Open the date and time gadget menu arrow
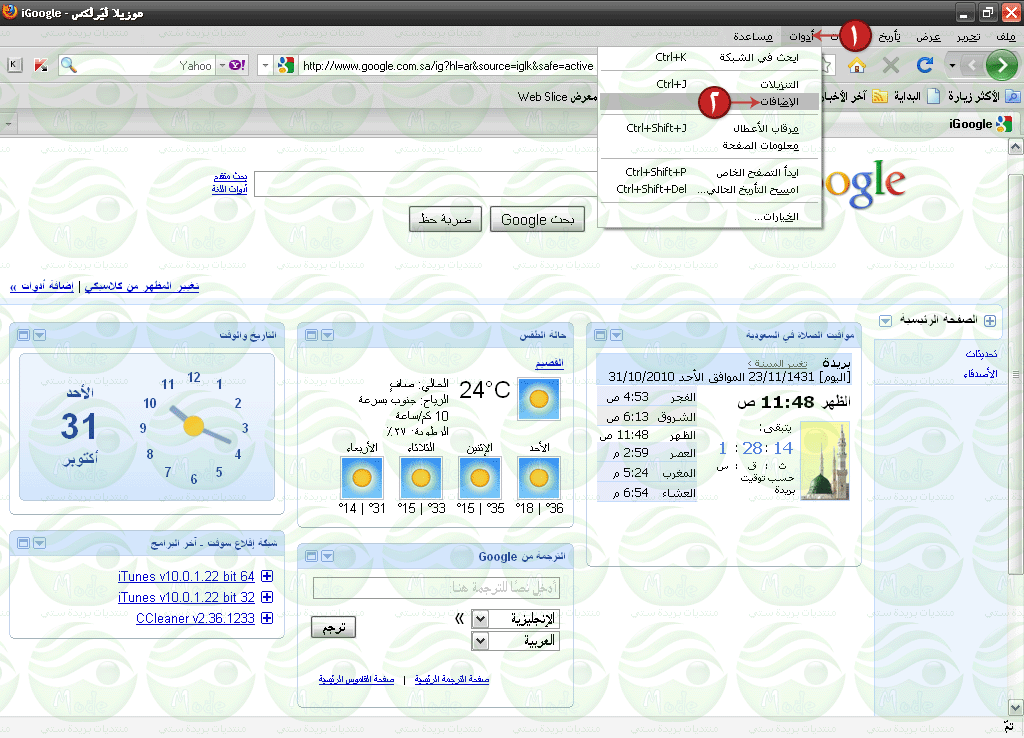This screenshot has width=1024, height=738. point(40,335)
